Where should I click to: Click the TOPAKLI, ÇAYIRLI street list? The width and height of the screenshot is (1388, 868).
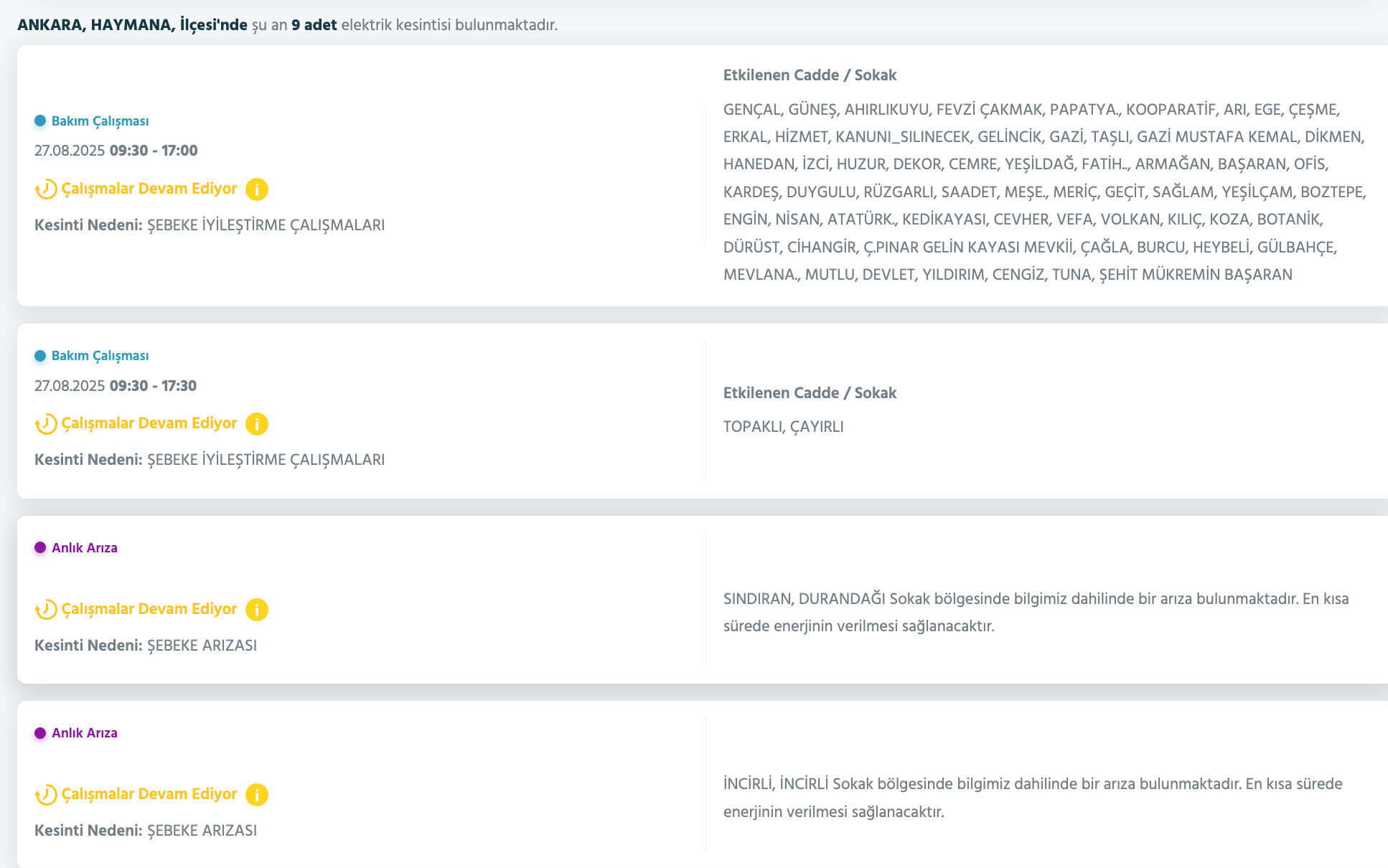[x=783, y=427]
